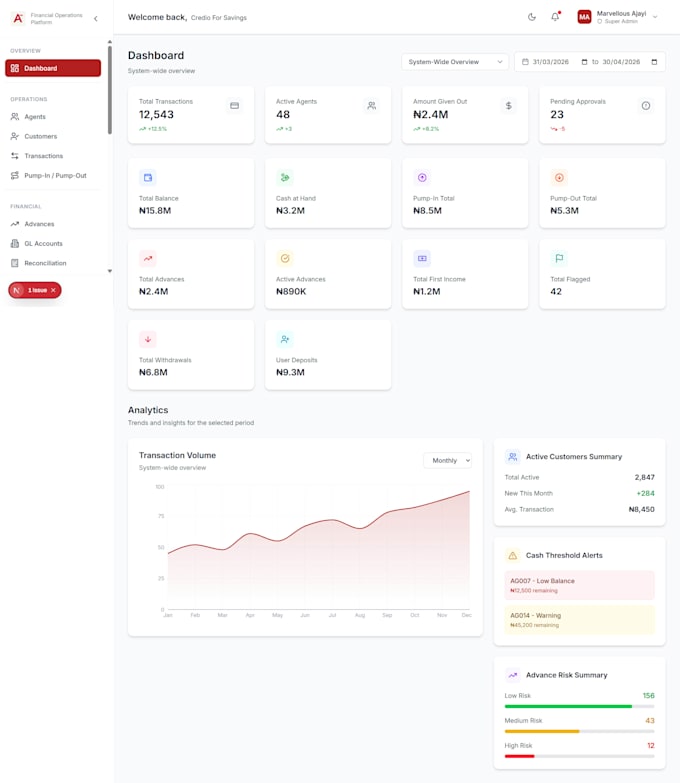Click the platform logo icon

18,18
